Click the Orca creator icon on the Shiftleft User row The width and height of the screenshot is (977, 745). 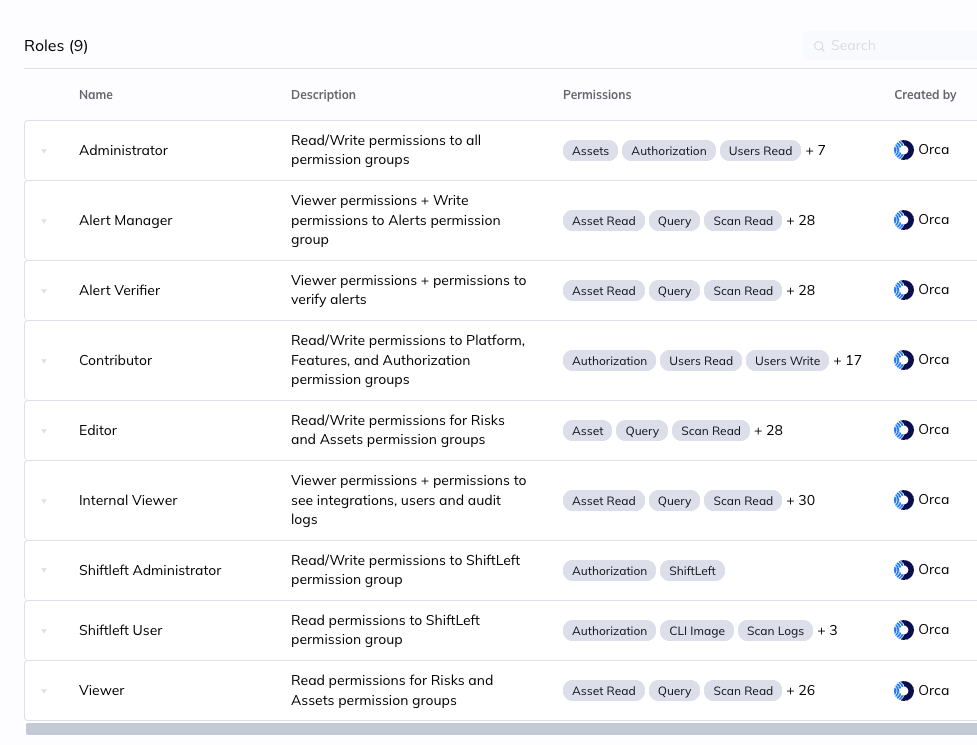coord(903,630)
